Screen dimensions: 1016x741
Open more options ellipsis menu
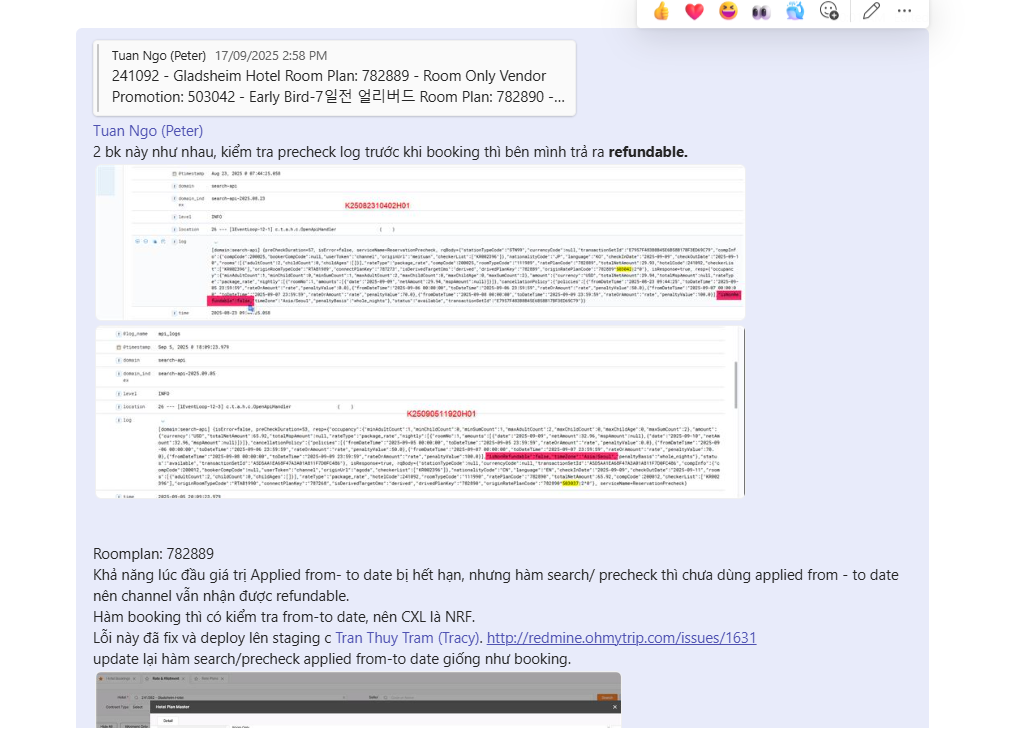point(905,11)
